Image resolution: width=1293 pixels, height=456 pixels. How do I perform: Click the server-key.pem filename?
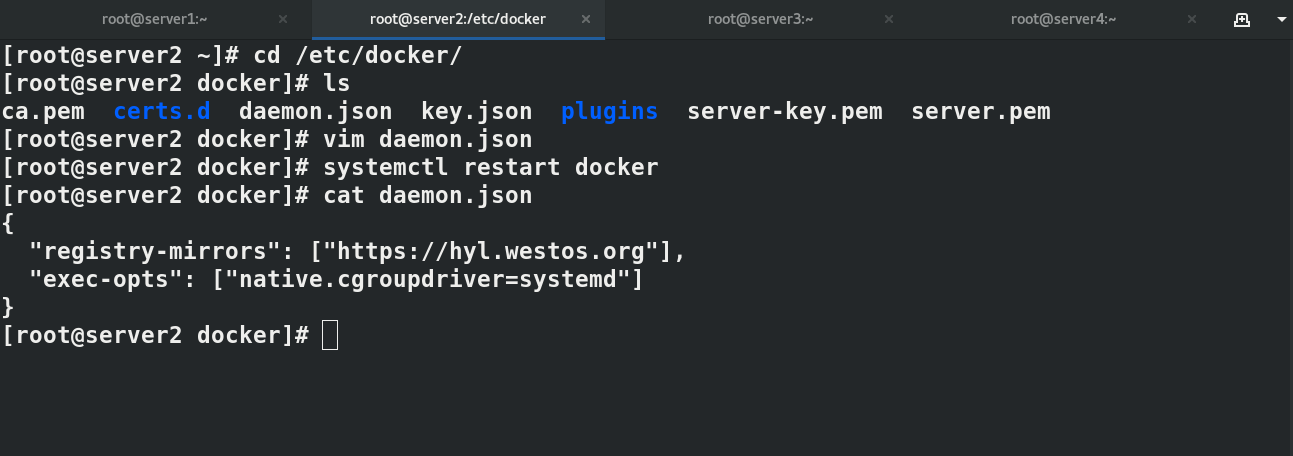[x=785, y=112]
